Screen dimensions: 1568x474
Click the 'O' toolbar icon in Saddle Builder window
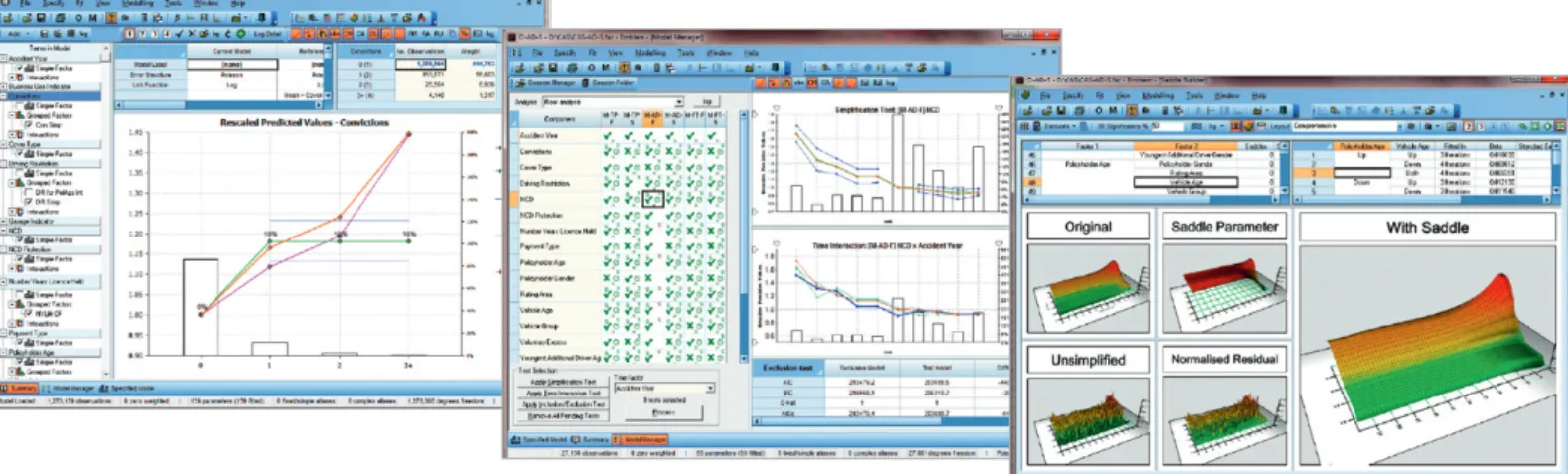(1099, 111)
